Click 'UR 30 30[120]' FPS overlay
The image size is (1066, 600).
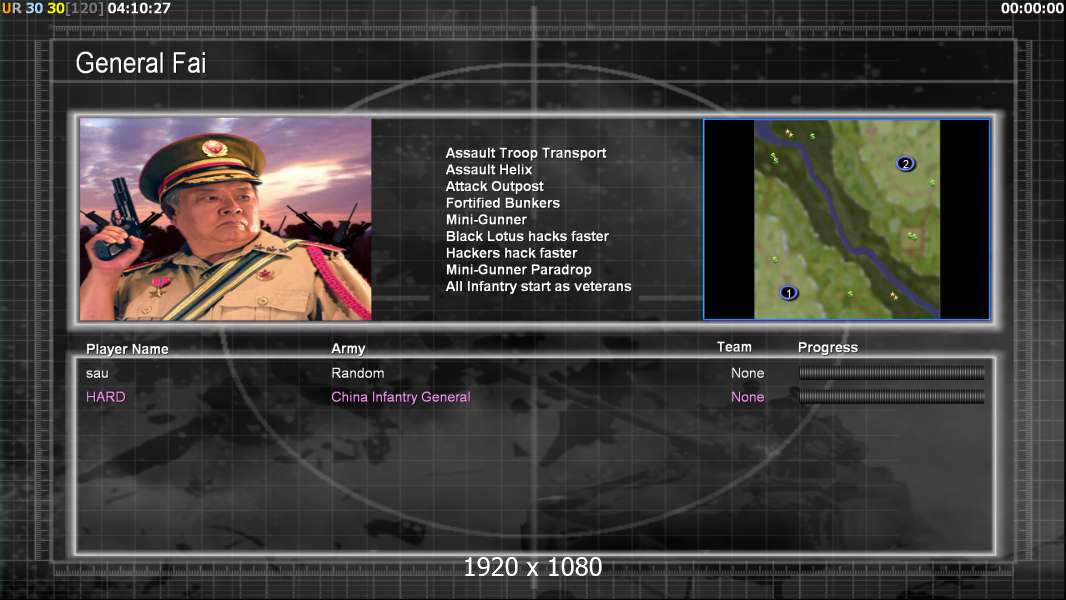click(53, 8)
